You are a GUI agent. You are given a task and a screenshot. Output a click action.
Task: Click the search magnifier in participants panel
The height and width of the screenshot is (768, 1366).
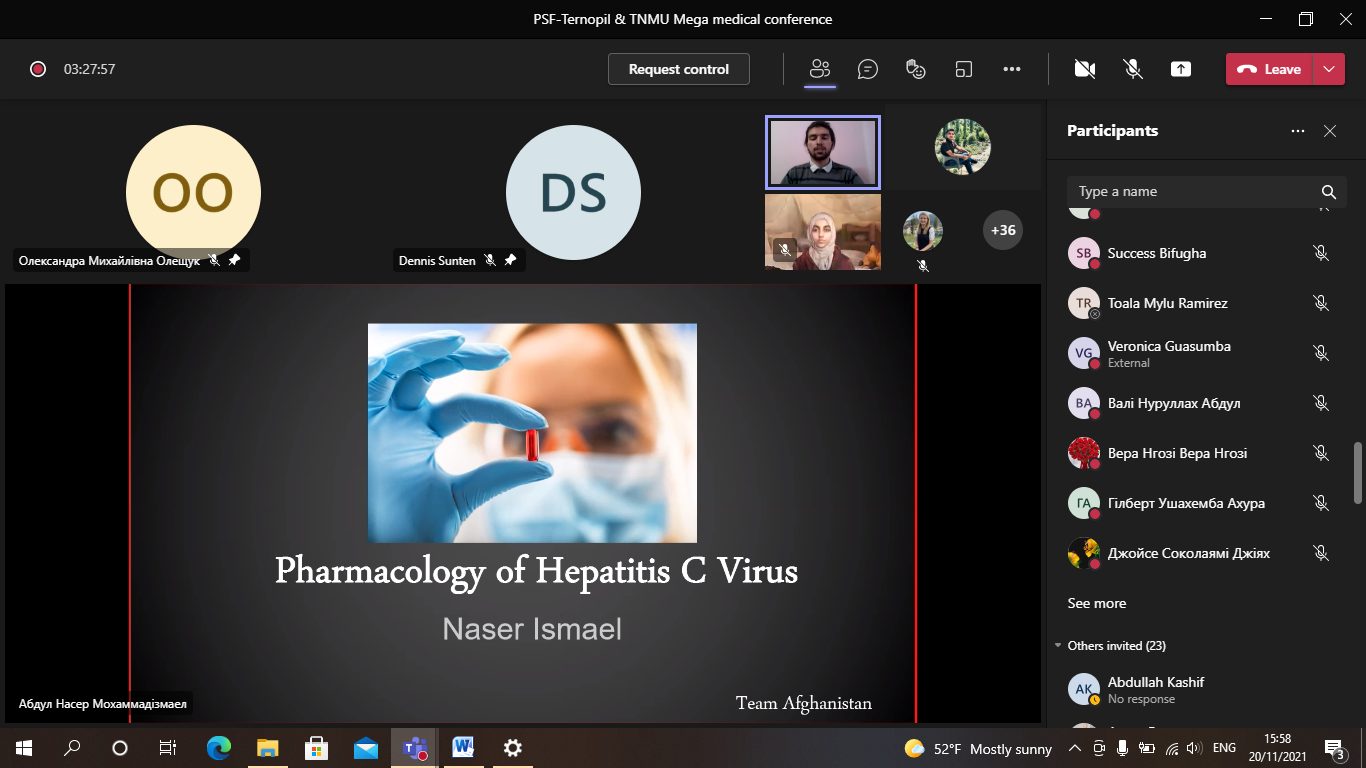[x=1328, y=192]
